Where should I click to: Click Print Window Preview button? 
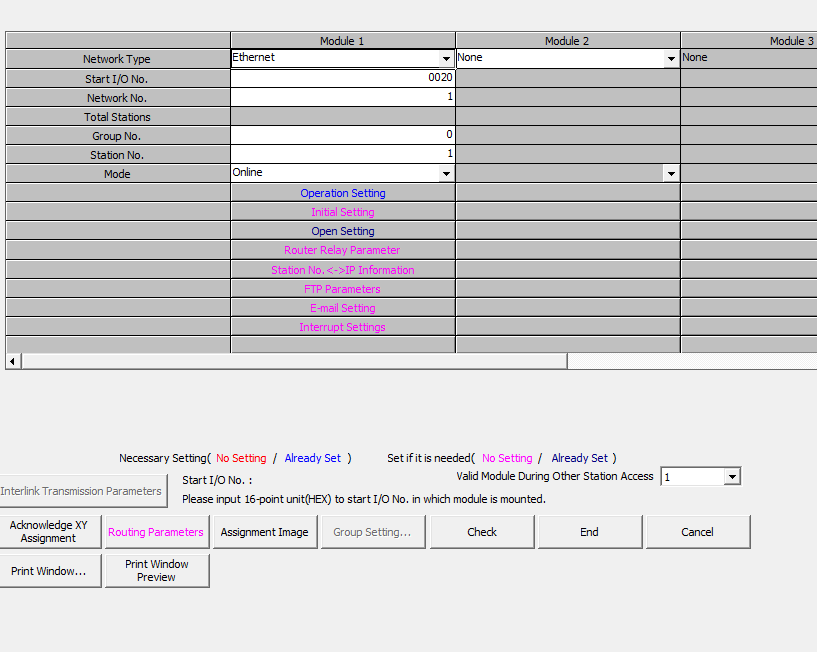(157, 571)
